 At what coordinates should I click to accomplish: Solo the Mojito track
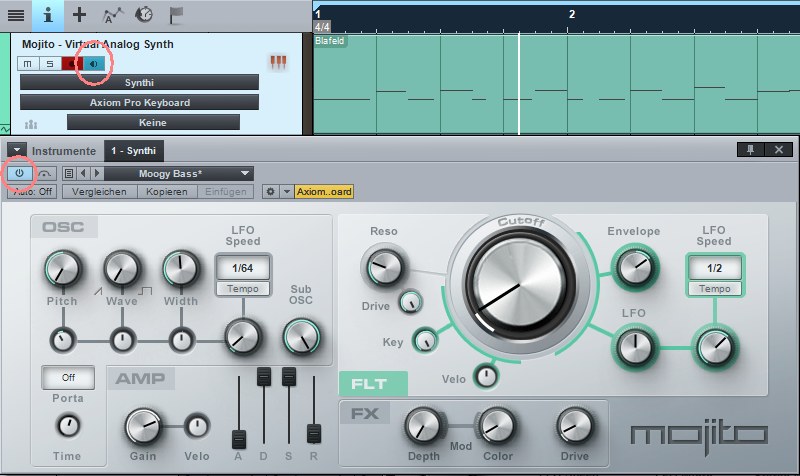coord(49,64)
